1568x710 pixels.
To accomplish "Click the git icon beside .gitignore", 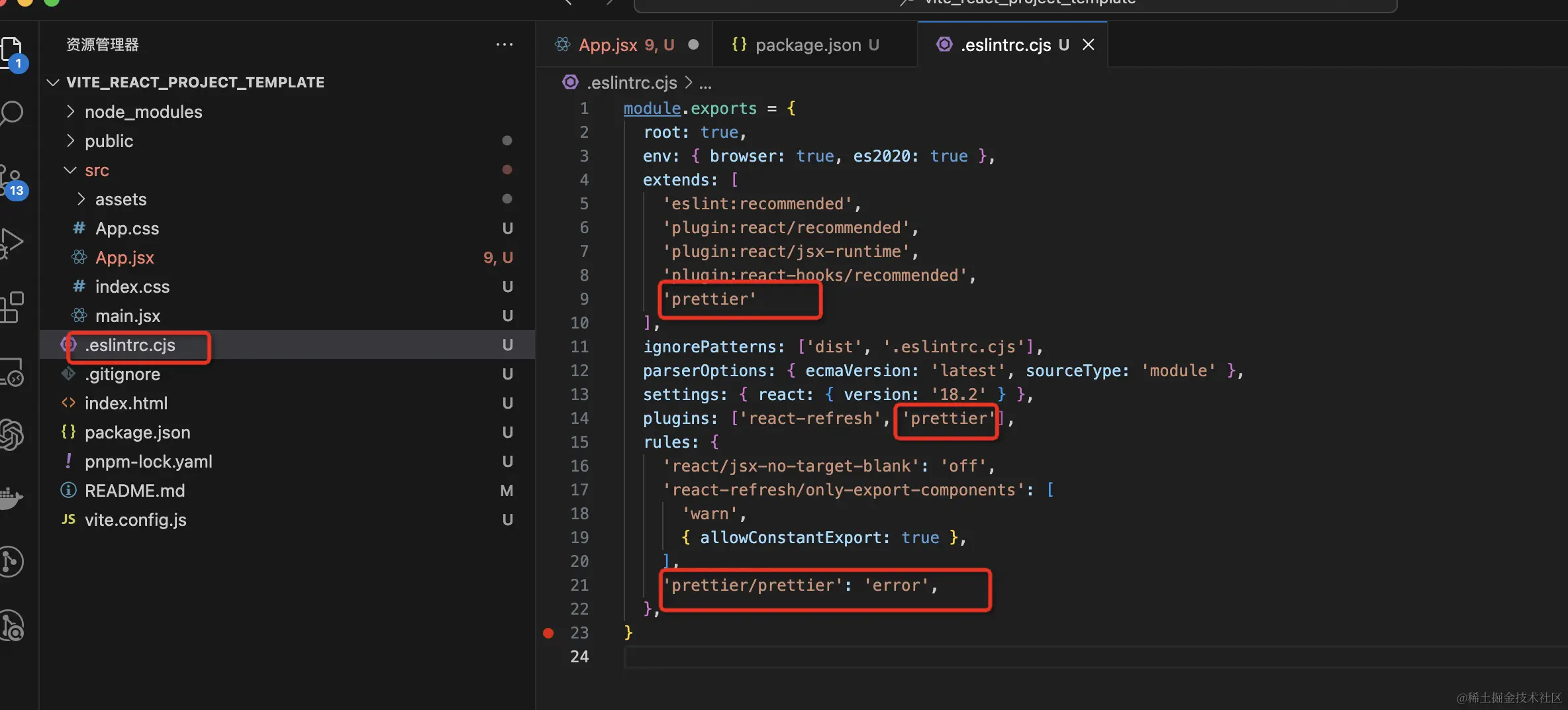I will click(x=68, y=374).
